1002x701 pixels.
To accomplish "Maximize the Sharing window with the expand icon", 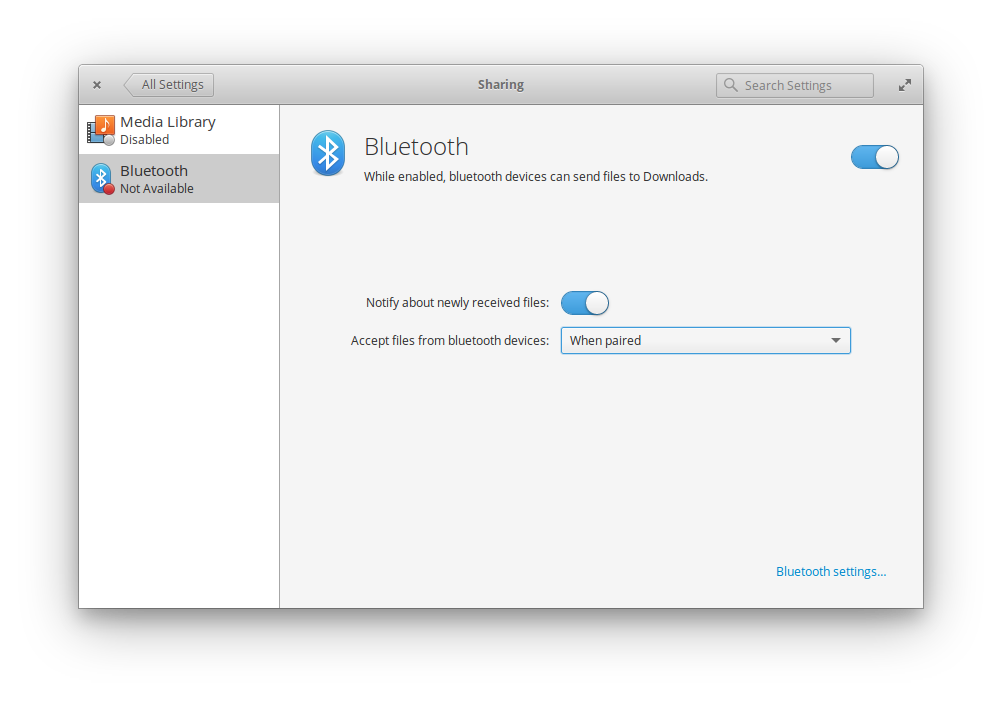I will click(x=905, y=85).
